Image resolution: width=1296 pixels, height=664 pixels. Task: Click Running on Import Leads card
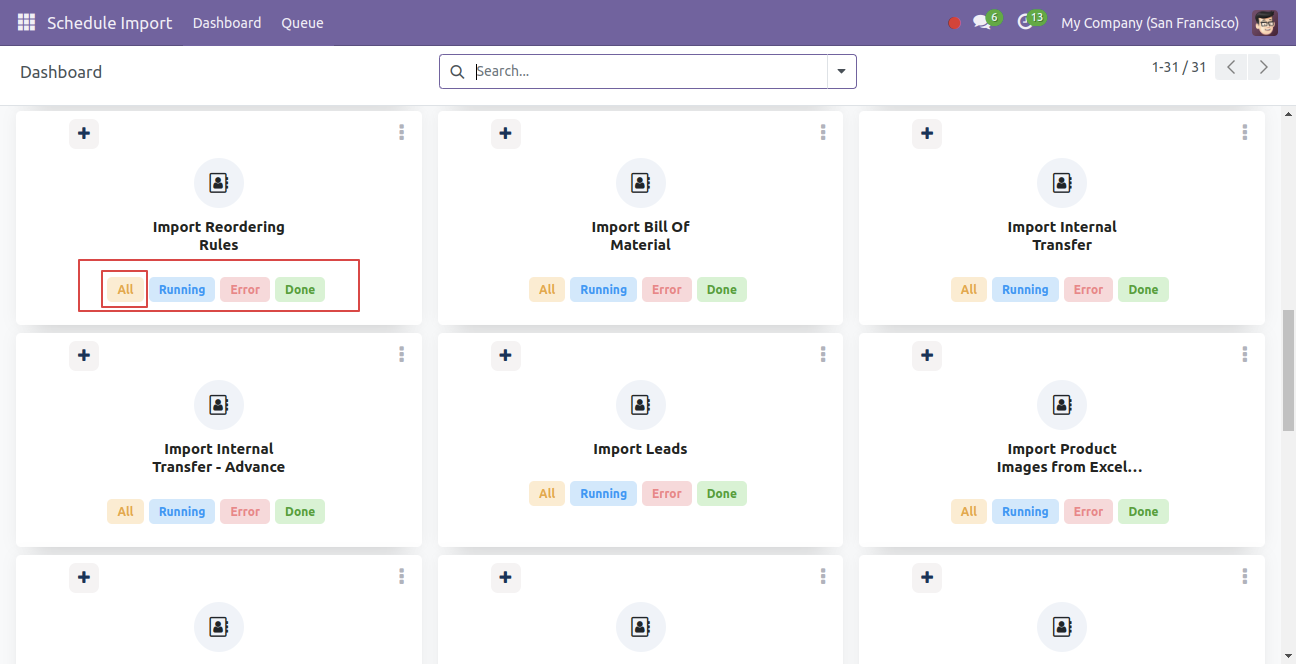[604, 494]
